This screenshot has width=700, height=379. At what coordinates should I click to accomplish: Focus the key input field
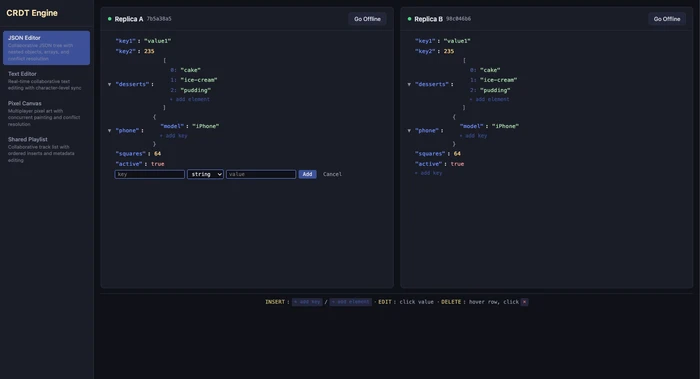[x=150, y=174]
